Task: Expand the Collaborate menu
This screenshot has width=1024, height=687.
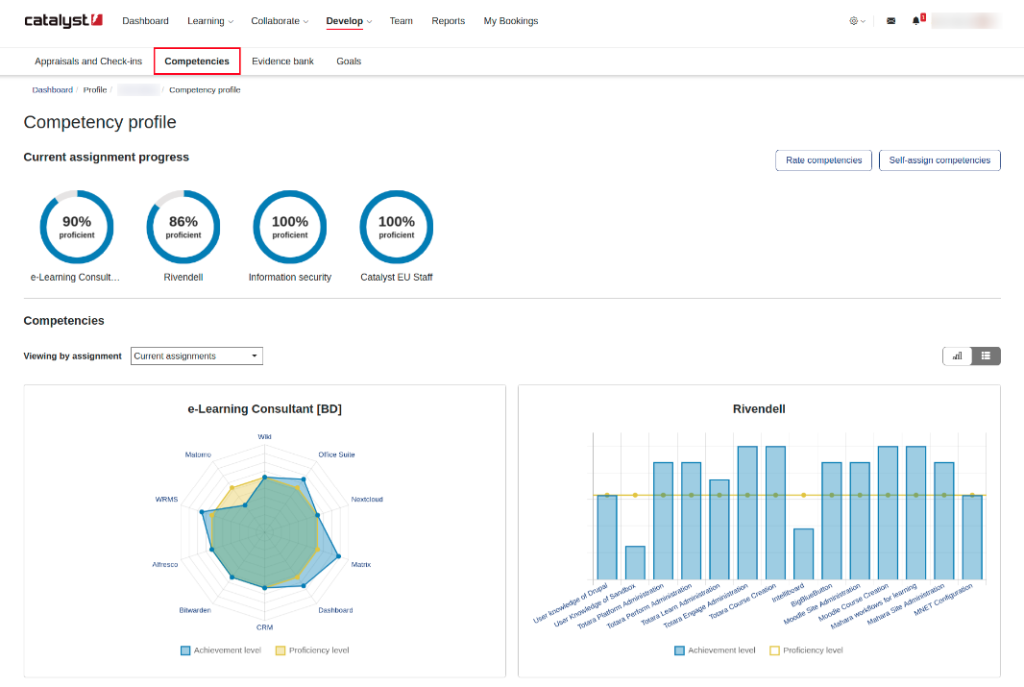Action: click(x=279, y=21)
